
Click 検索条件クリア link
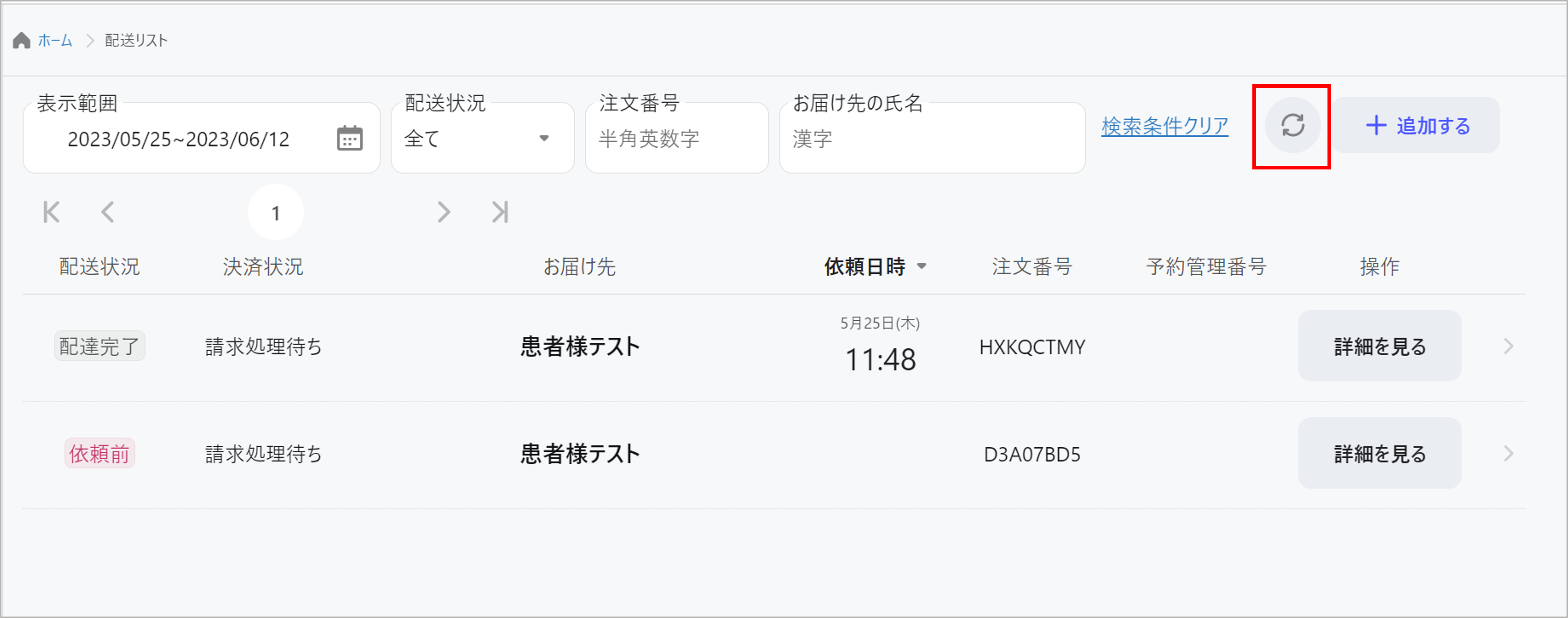[x=1164, y=126]
